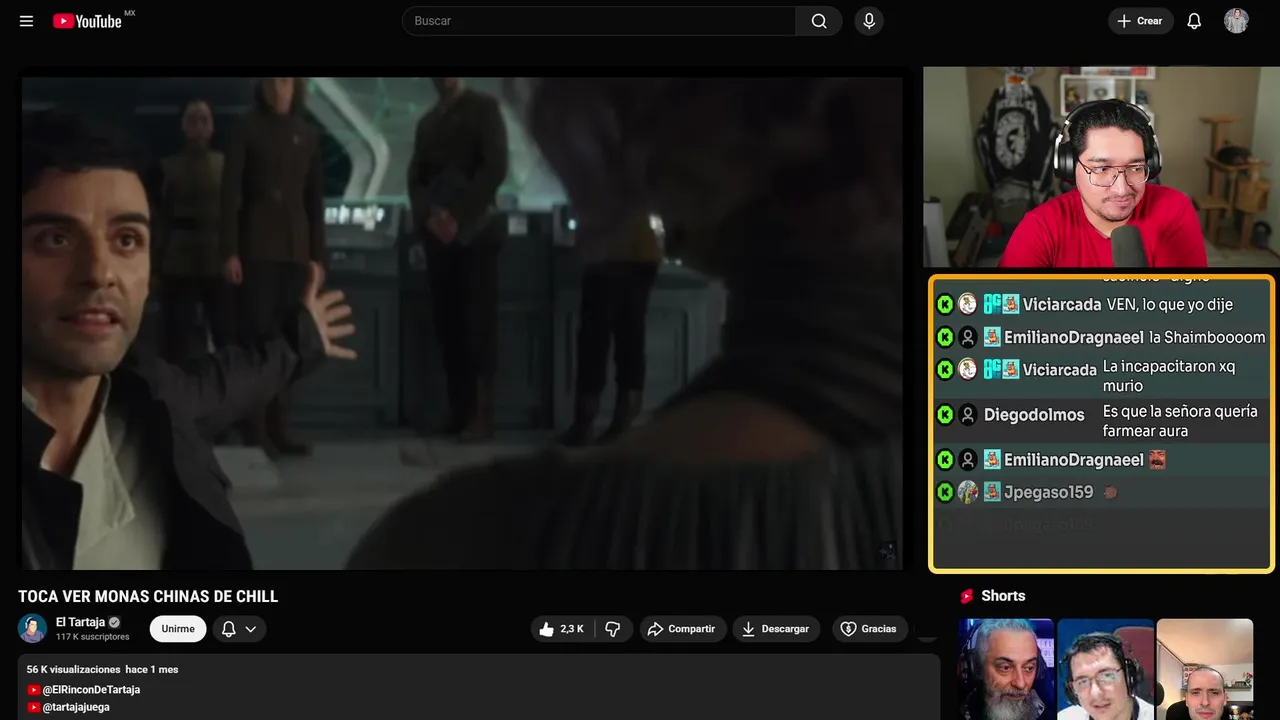Click the video player frame
1280x720 pixels.
pyautogui.click(x=462, y=323)
